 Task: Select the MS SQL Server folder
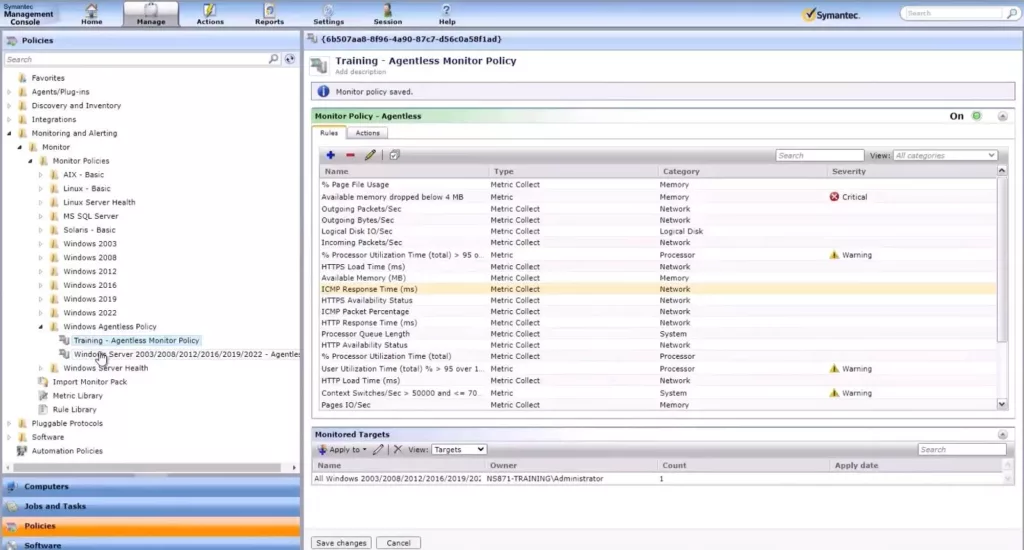90,216
